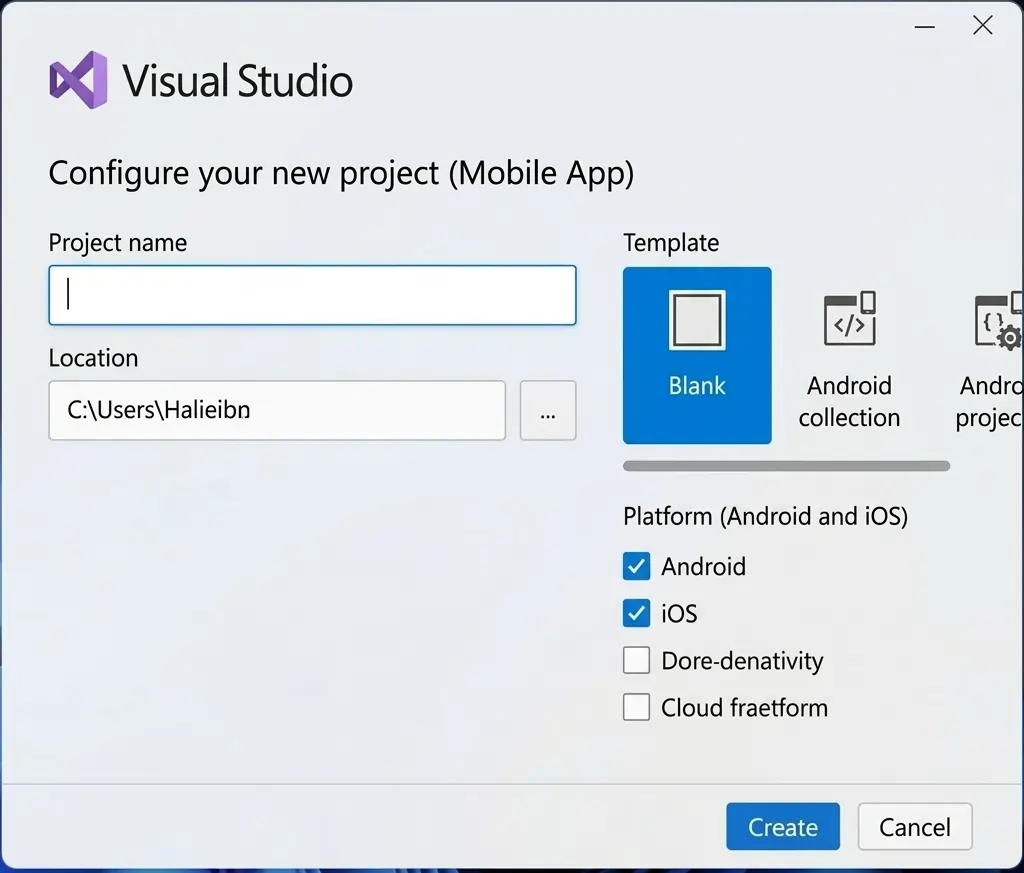Click the Visual Studio logo icon
1024x873 pixels.
pos(78,80)
